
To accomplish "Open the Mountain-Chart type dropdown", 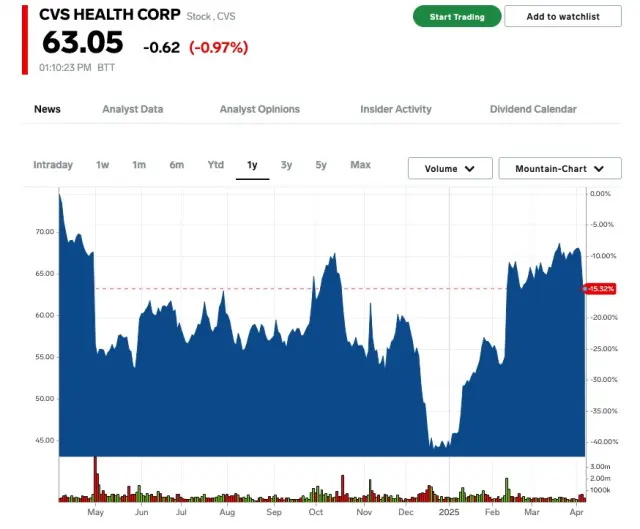I will point(560,168).
